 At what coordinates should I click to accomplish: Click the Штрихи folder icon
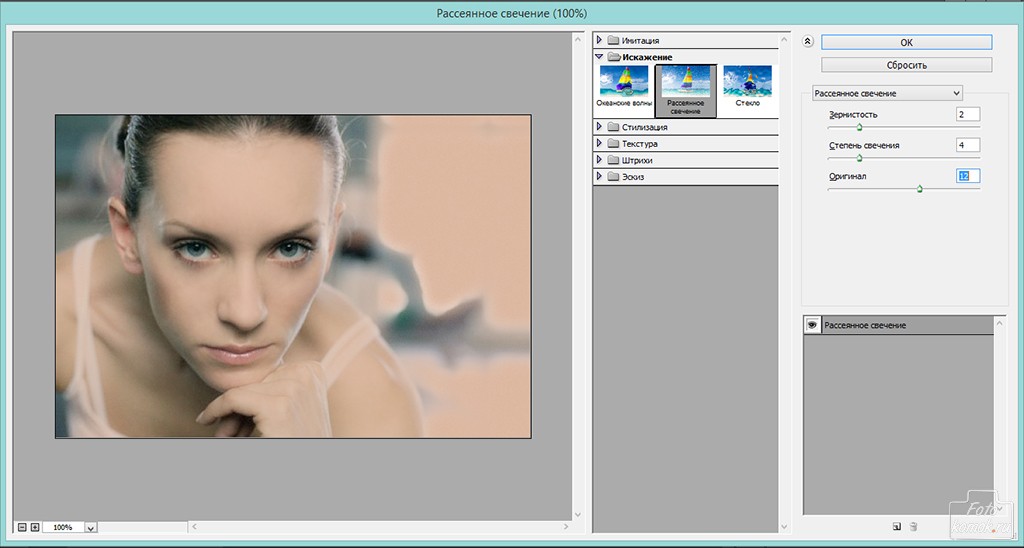coord(613,160)
